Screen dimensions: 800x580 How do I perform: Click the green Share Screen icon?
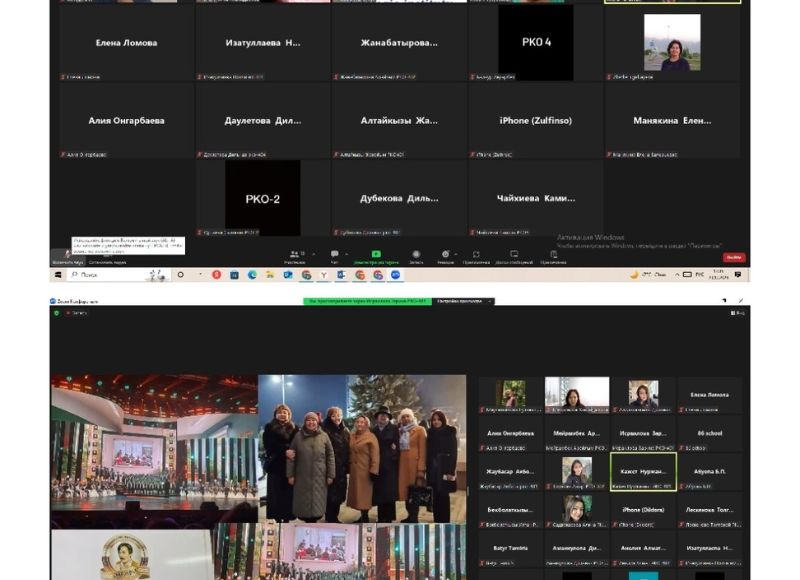coord(376,255)
